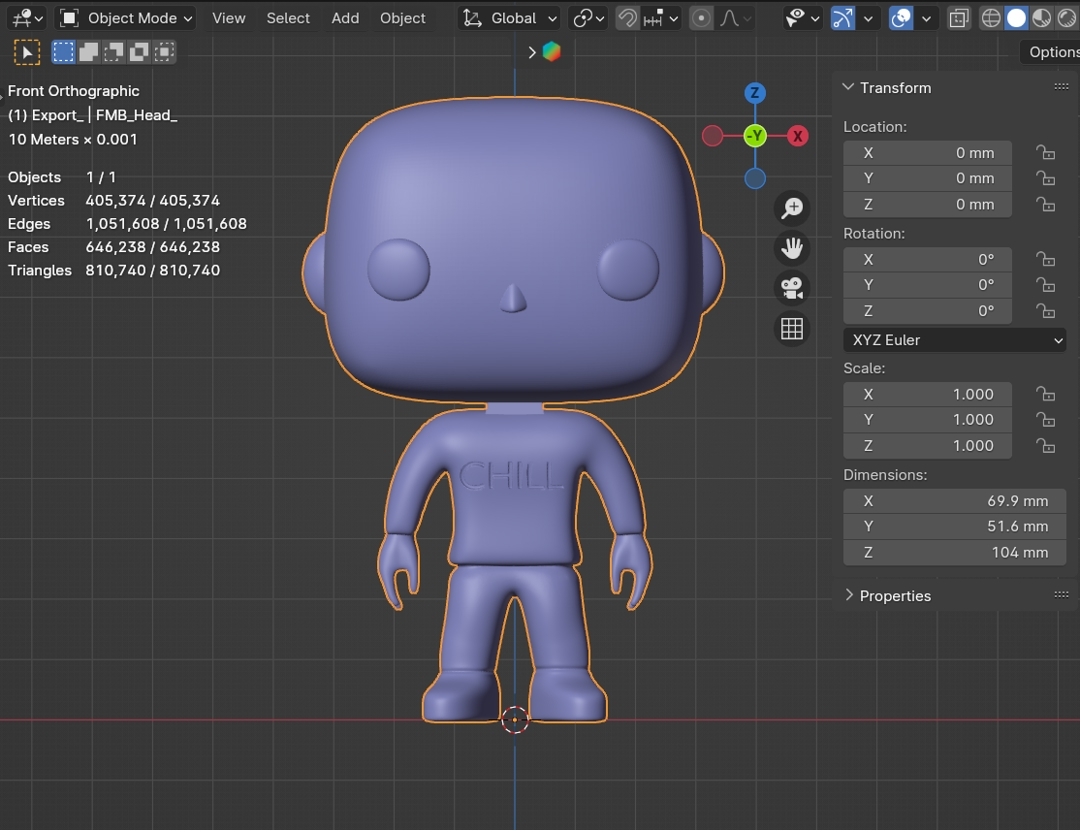
Task: Switch orthographic/perspective with grid icon
Action: click(x=792, y=328)
